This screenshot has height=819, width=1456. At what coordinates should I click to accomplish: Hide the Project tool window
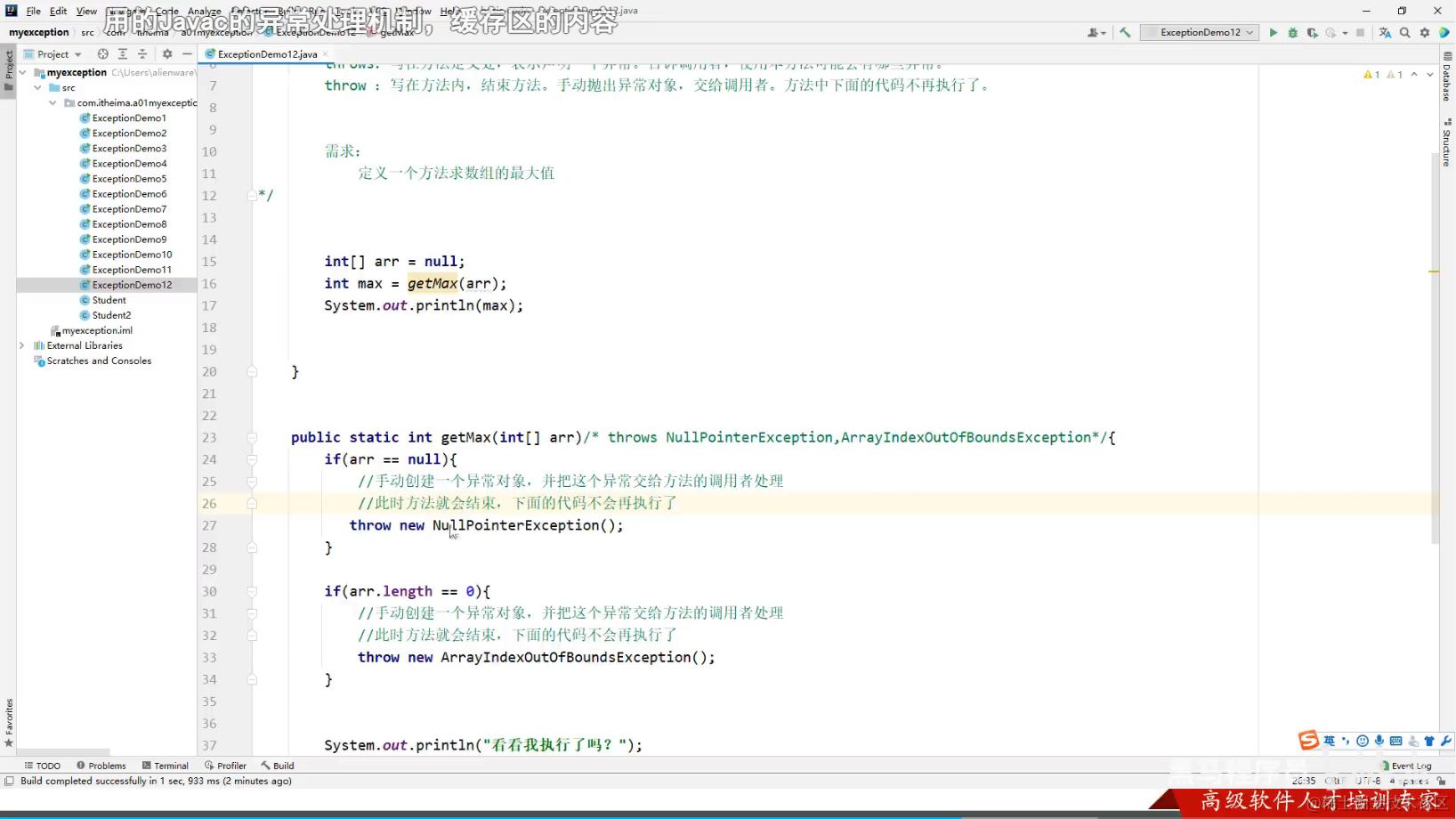tap(187, 54)
